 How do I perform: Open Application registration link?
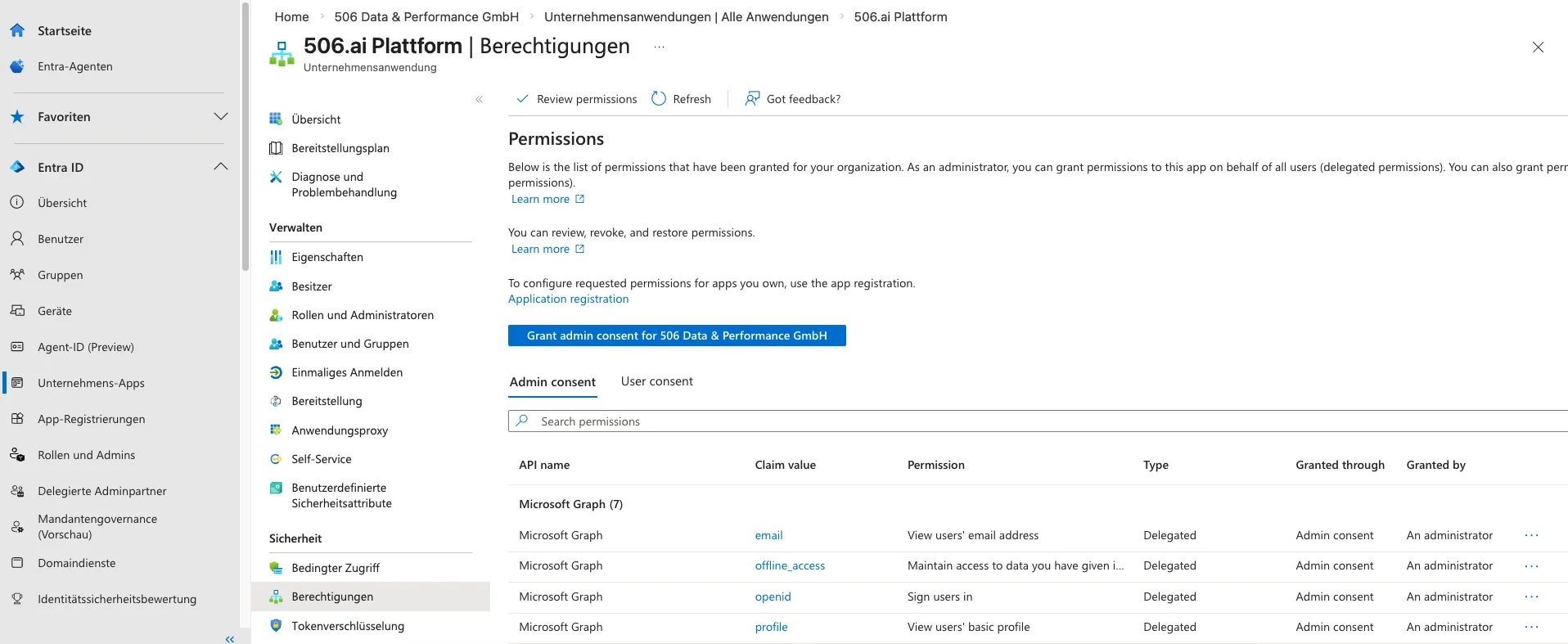pos(568,299)
